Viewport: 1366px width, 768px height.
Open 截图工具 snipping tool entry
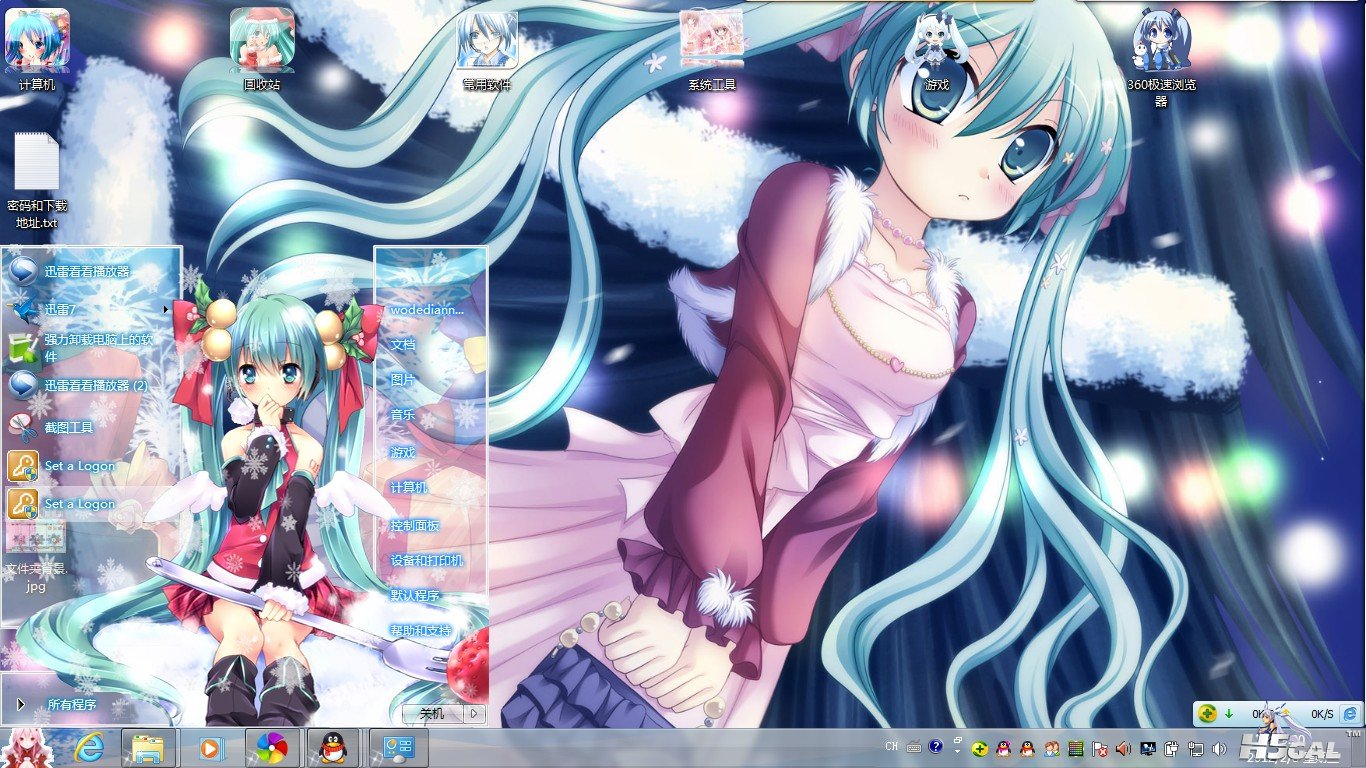click(92, 427)
